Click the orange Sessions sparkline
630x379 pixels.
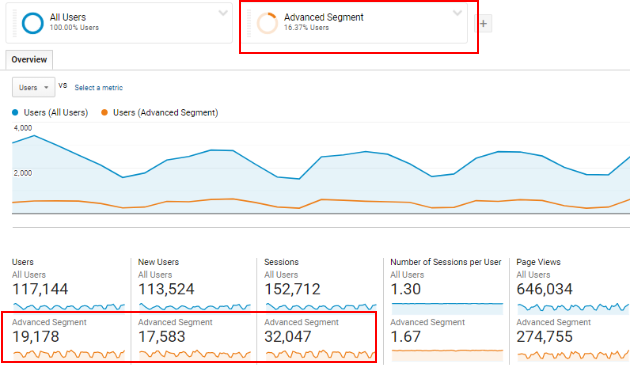point(320,354)
